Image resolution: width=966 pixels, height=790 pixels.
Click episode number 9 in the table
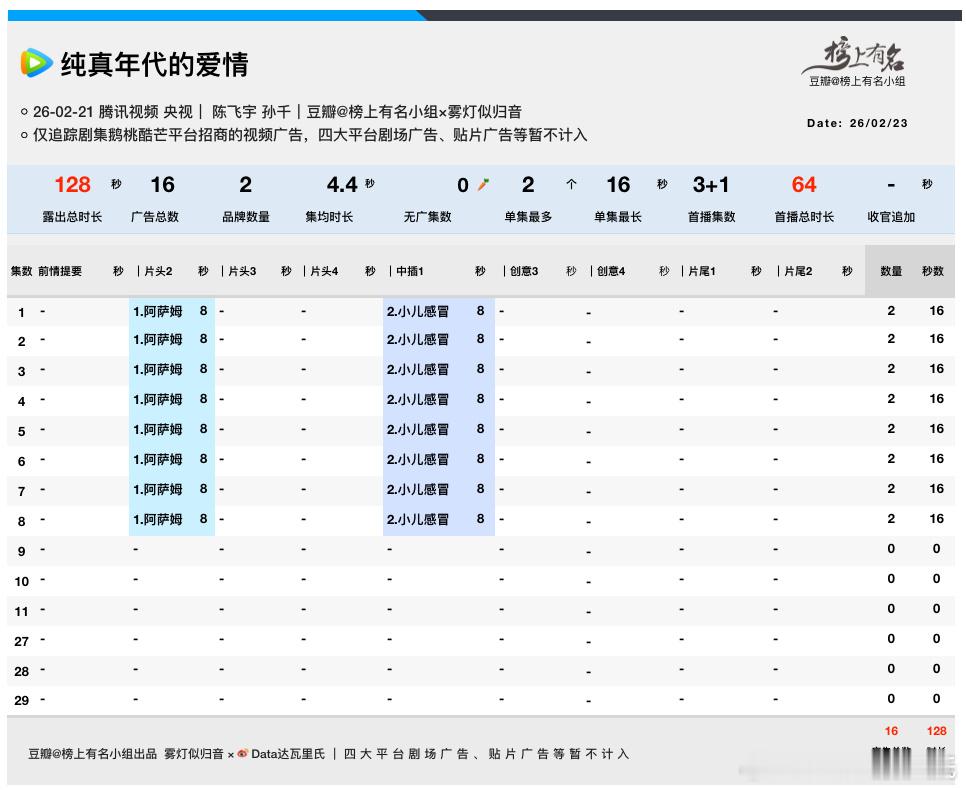tap(22, 552)
